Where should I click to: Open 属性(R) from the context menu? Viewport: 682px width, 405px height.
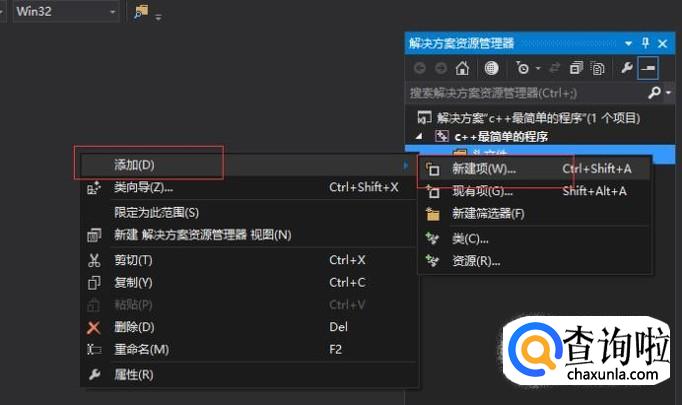[x=249, y=375]
